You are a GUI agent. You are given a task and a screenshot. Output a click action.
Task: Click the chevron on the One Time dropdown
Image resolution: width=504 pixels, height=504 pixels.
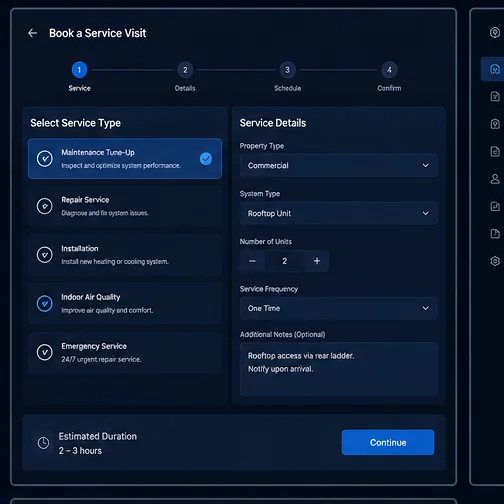pos(425,308)
